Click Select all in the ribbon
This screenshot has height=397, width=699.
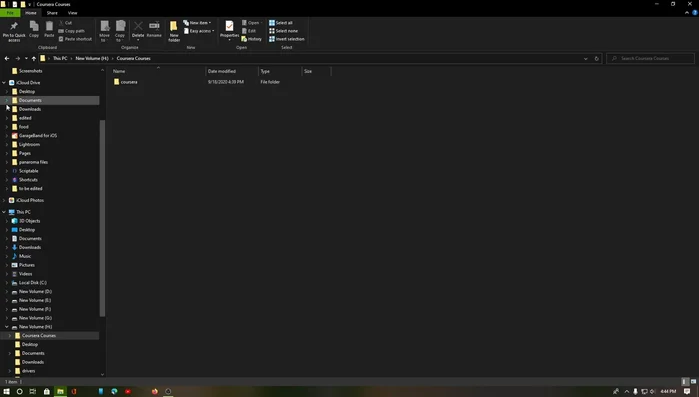click(281, 23)
